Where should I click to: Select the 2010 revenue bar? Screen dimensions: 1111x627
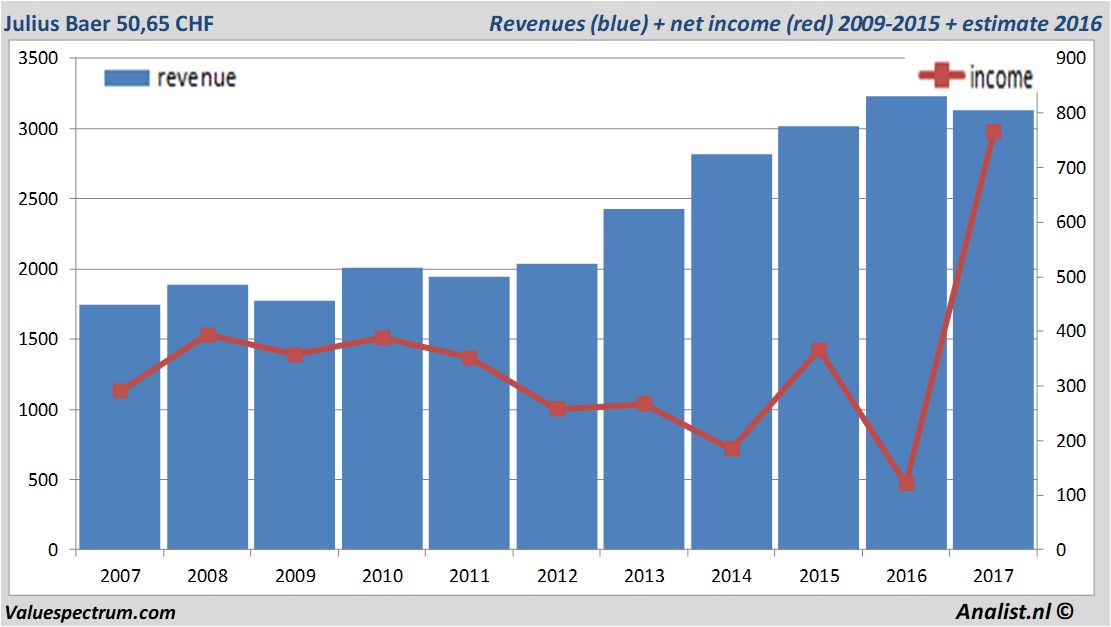coord(382,409)
